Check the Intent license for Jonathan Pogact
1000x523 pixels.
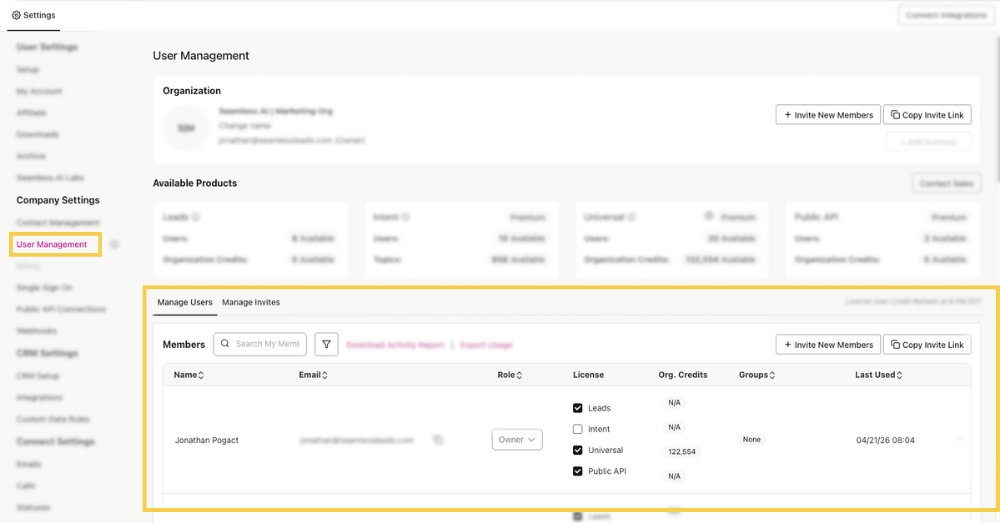[x=578, y=429]
